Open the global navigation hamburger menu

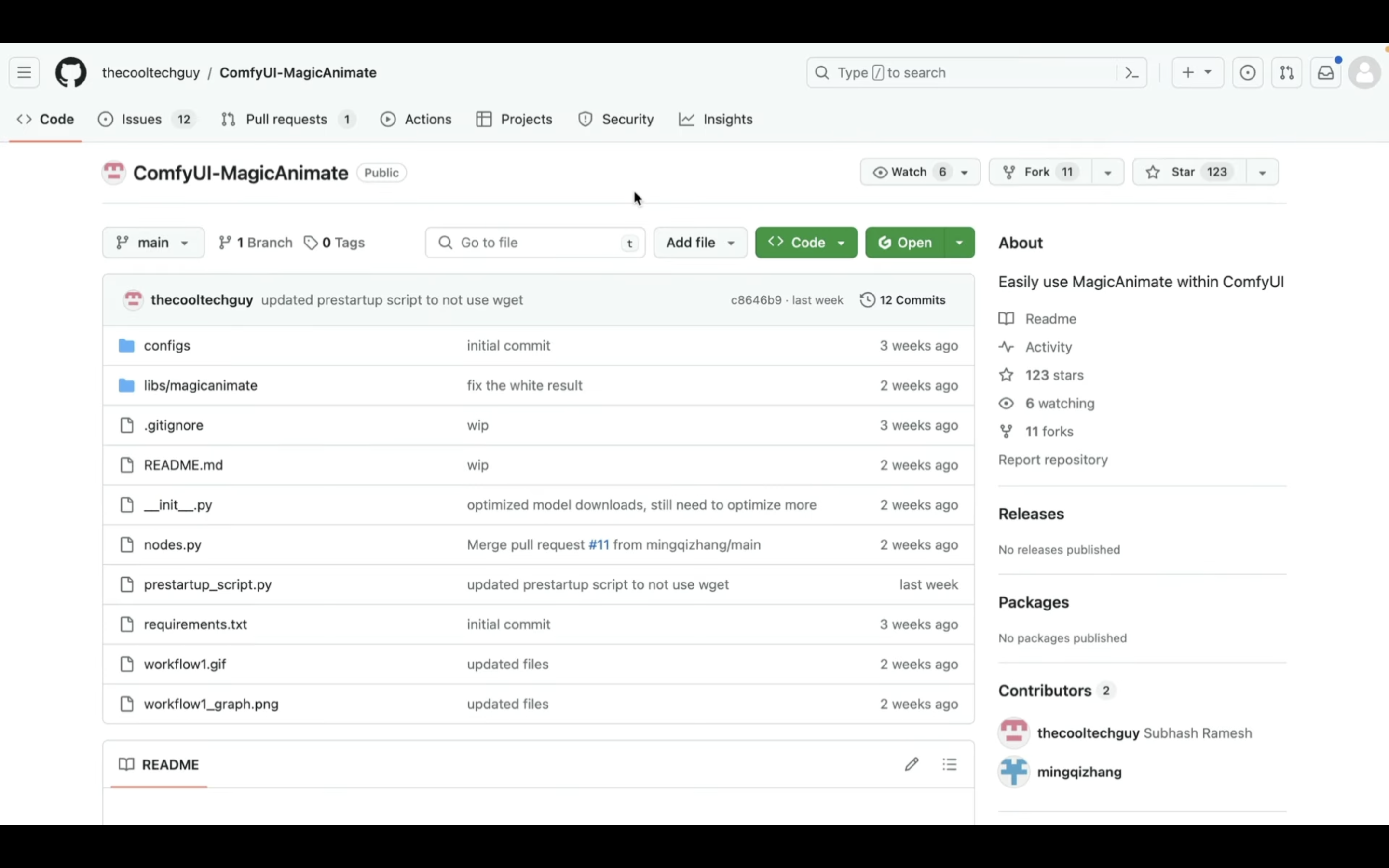click(x=24, y=72)
